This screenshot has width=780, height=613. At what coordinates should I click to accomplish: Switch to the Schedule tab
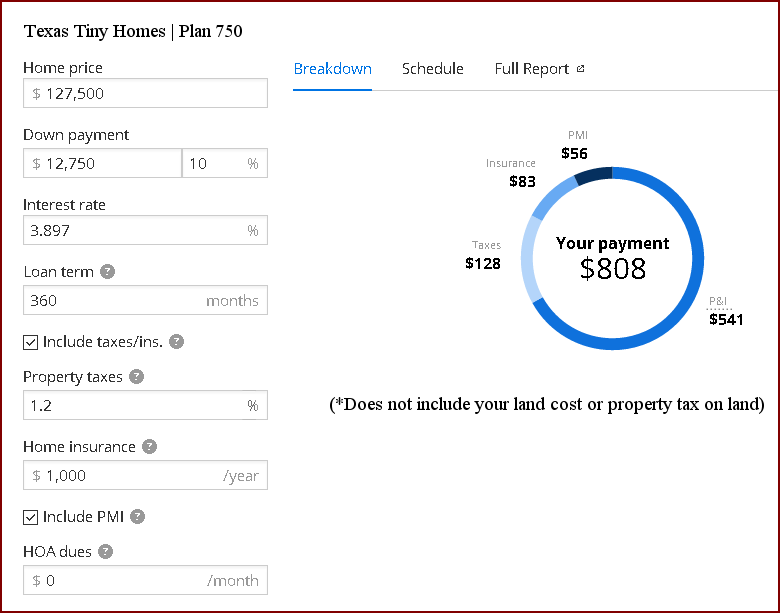coord(432,69)
